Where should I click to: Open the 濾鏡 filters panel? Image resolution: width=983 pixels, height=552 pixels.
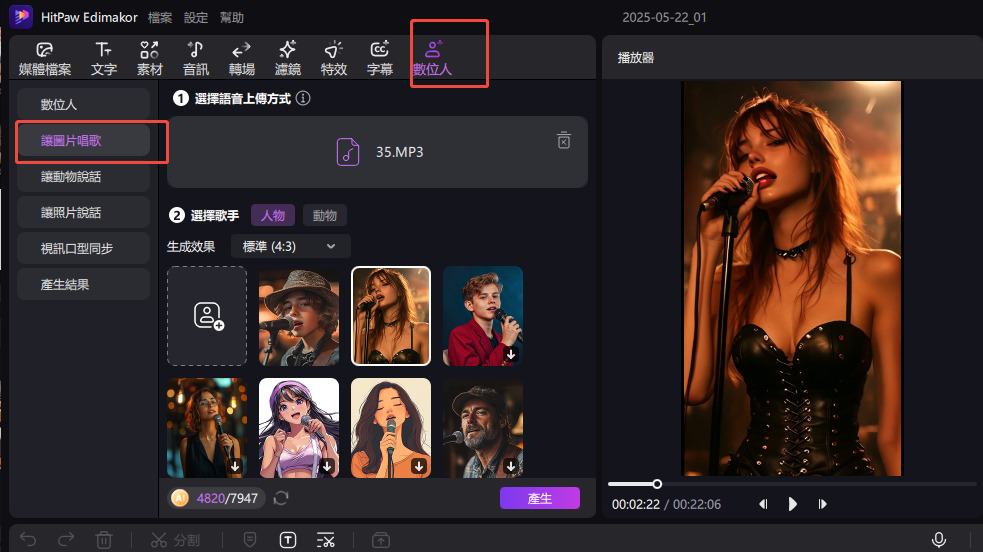(x=288, y=58)
